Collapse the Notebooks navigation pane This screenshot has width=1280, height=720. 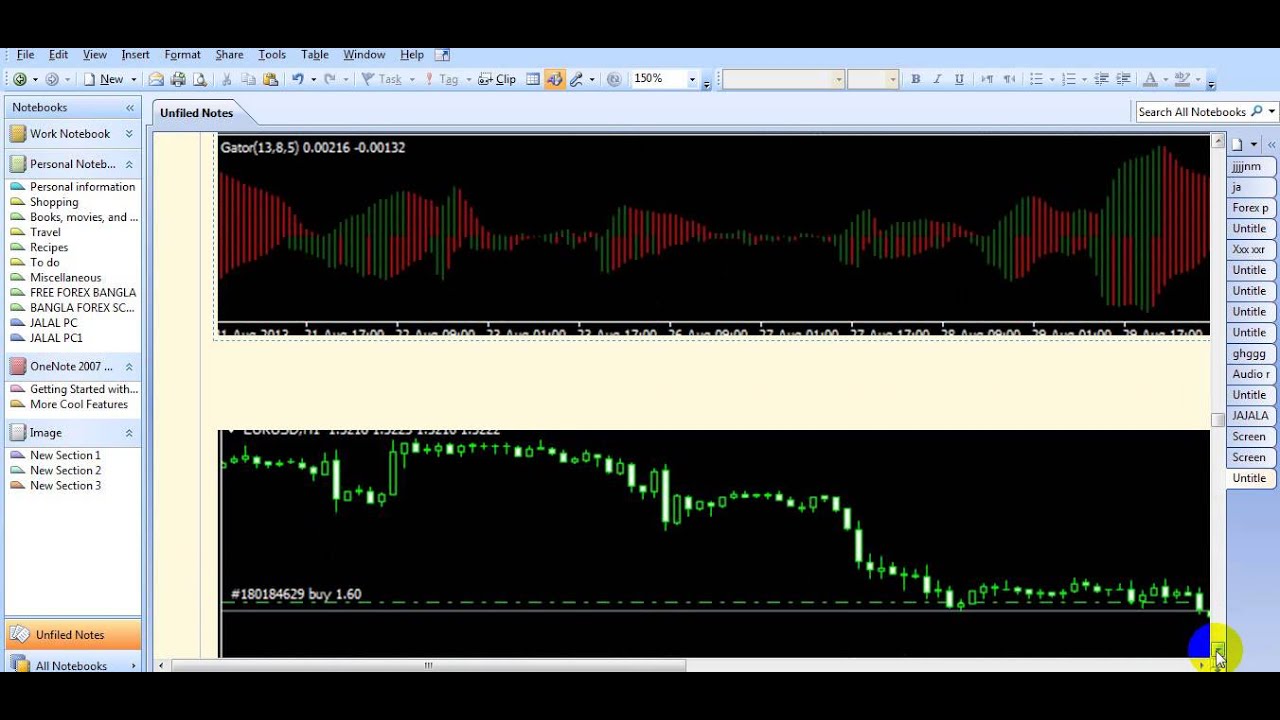(130, 107)
